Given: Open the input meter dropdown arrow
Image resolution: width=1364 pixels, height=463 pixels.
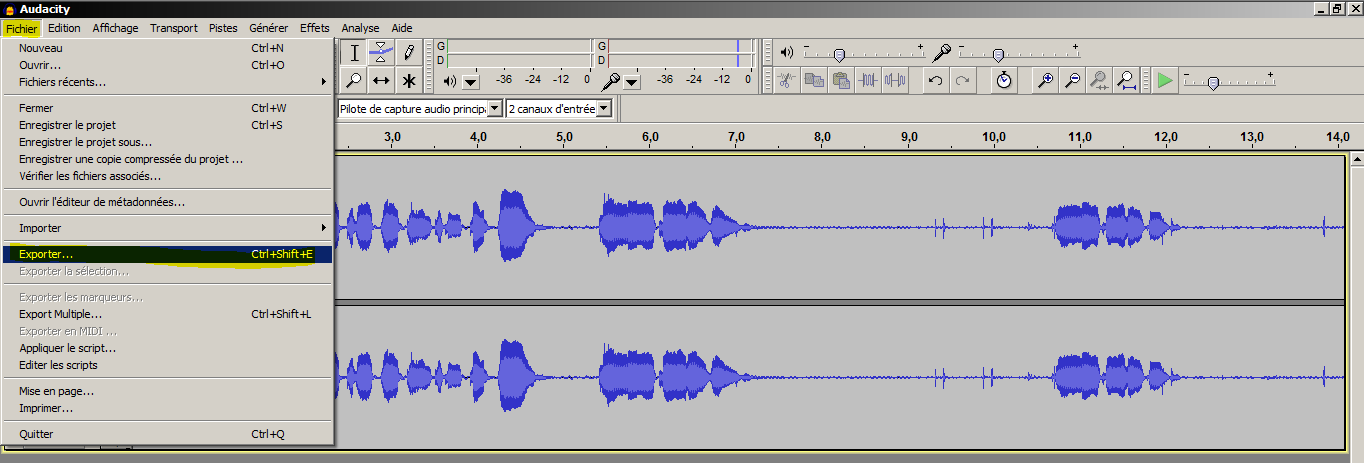Looking at the screenshot, I should coord(631,82).
